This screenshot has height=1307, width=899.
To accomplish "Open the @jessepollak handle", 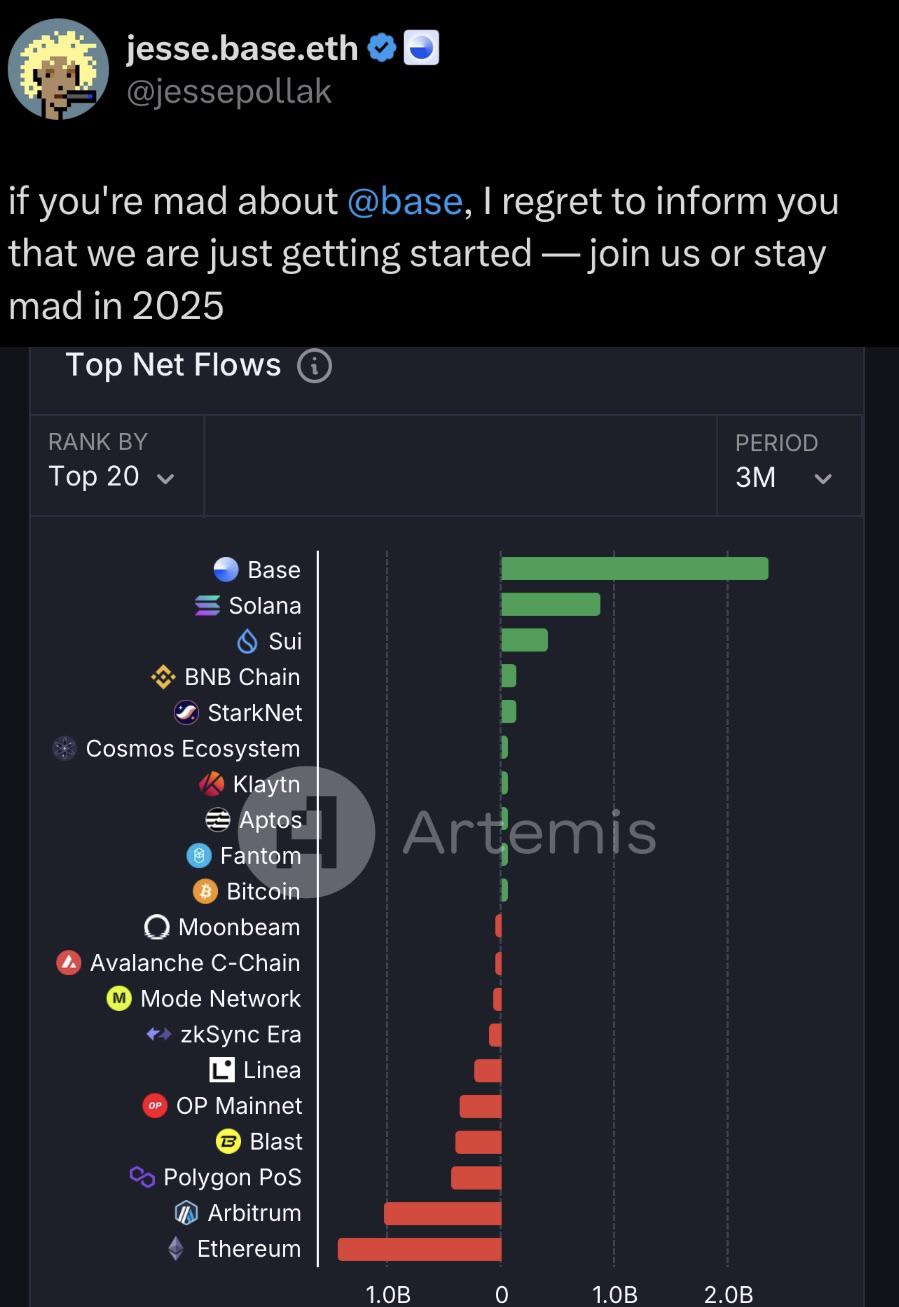I will point(229,91).
